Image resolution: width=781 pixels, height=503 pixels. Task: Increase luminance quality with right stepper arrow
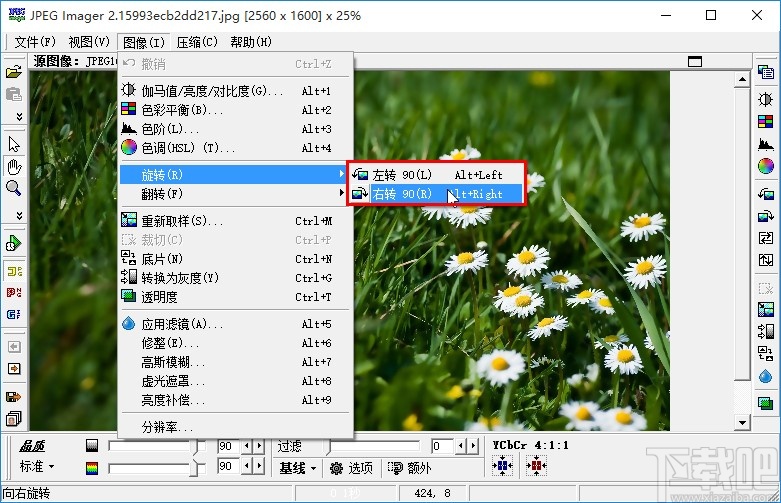(259, 446)
